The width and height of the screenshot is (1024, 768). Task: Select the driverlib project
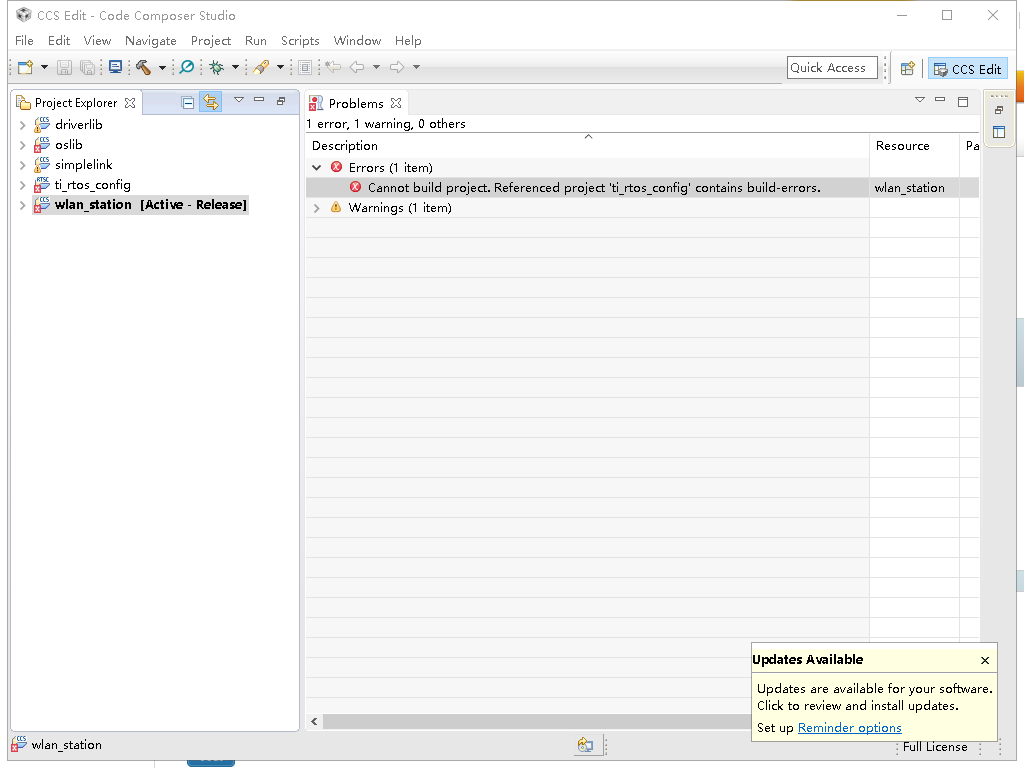click(78, 124)
